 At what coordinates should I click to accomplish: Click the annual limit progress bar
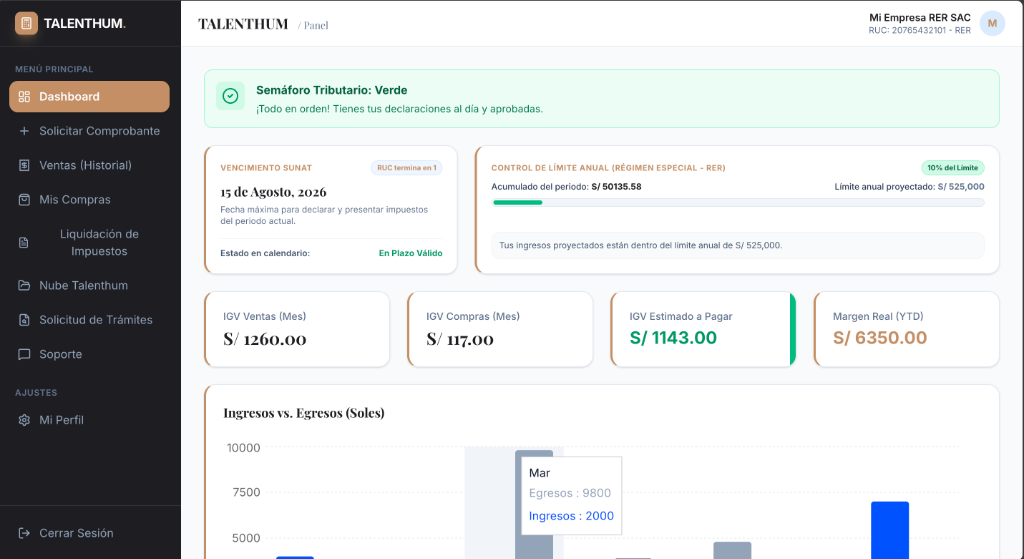click(738, 202)
